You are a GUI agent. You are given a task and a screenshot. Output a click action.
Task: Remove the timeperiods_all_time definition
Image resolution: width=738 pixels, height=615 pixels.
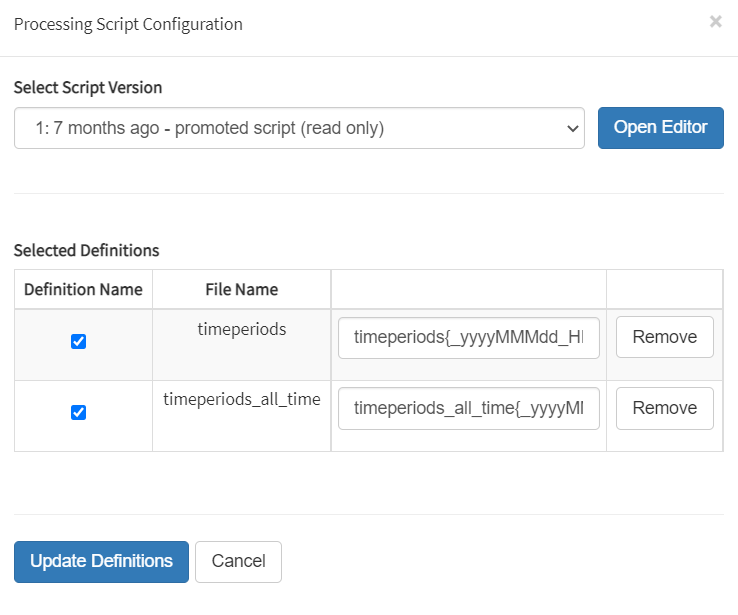(664, 408)
